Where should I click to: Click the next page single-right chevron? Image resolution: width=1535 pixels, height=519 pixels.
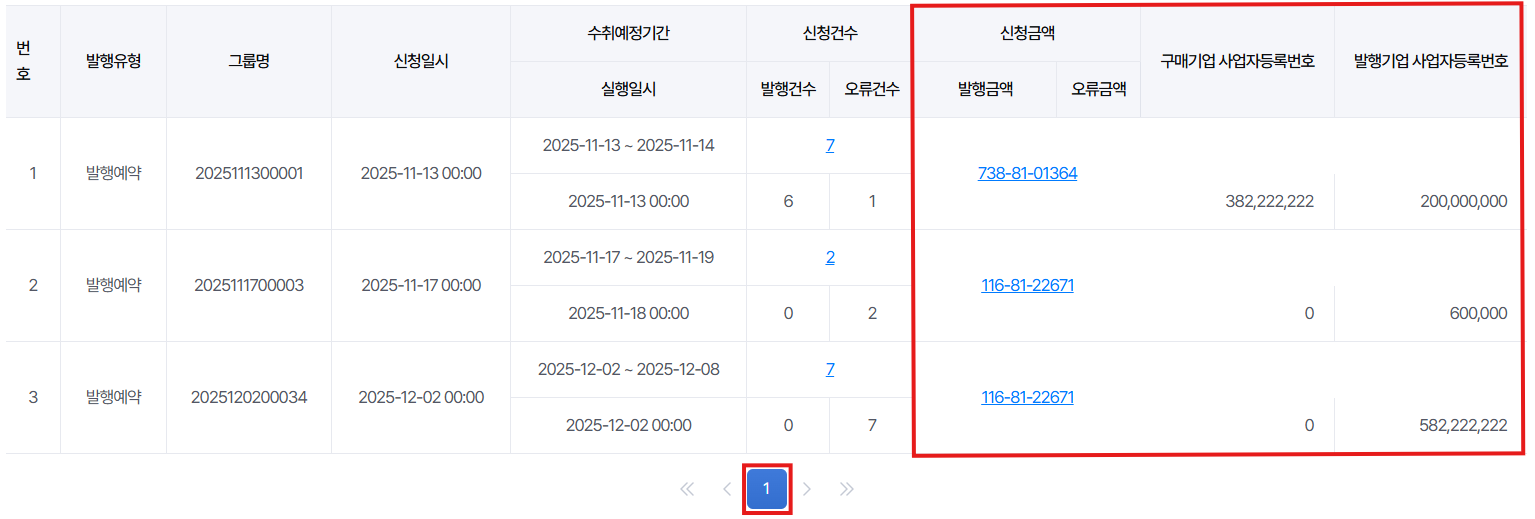(x=807, y=489)
